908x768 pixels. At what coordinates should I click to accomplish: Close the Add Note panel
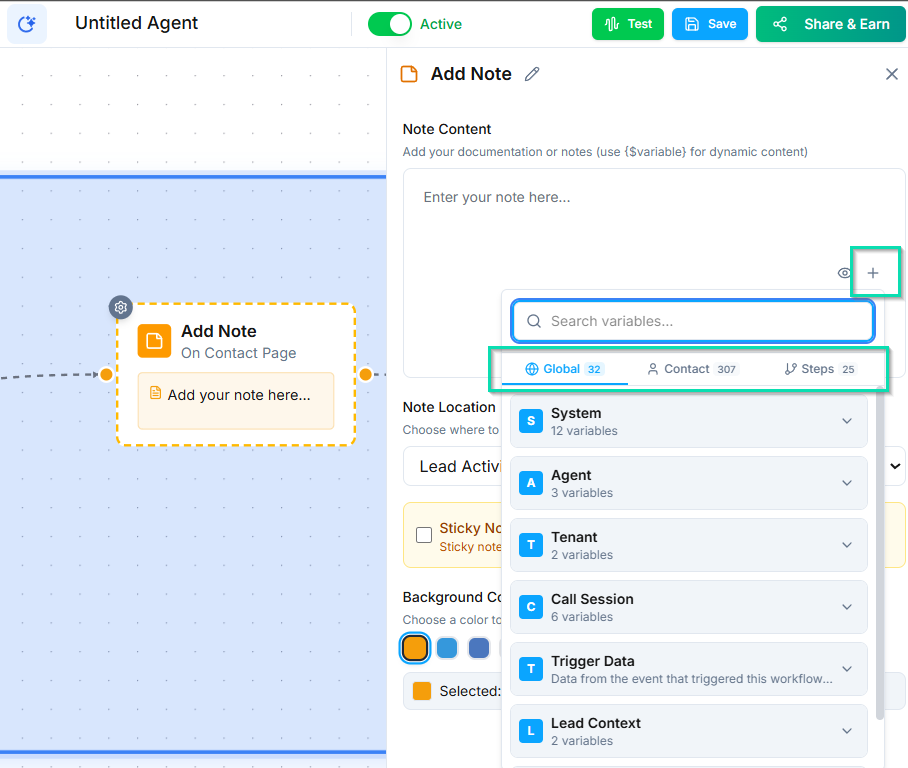pyautogui.click(x=891, y=74)
